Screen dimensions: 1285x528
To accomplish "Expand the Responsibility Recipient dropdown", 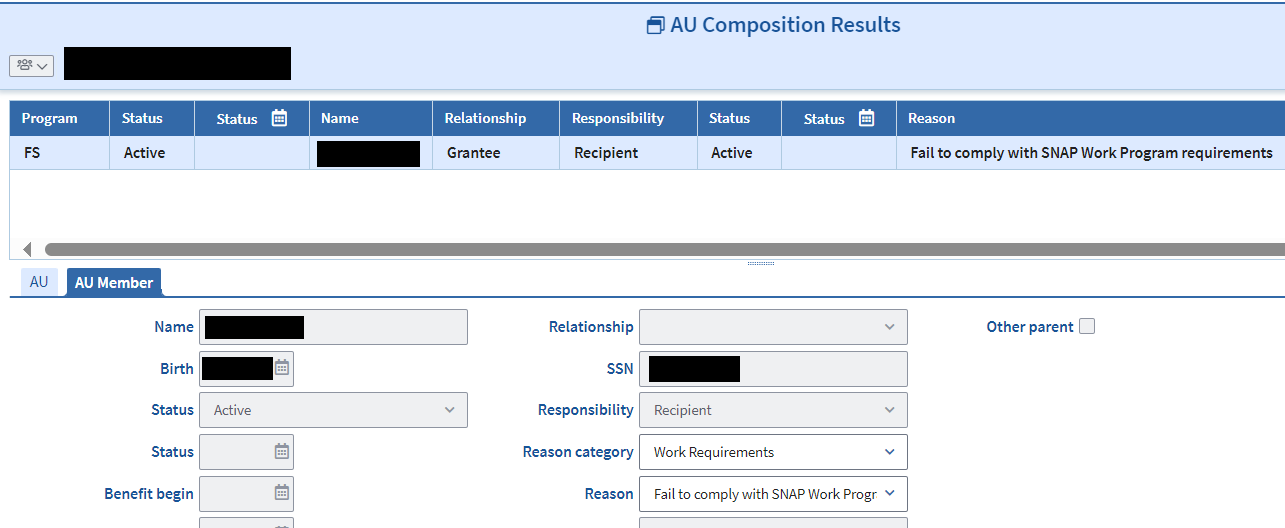I will (x=773, y=410).
